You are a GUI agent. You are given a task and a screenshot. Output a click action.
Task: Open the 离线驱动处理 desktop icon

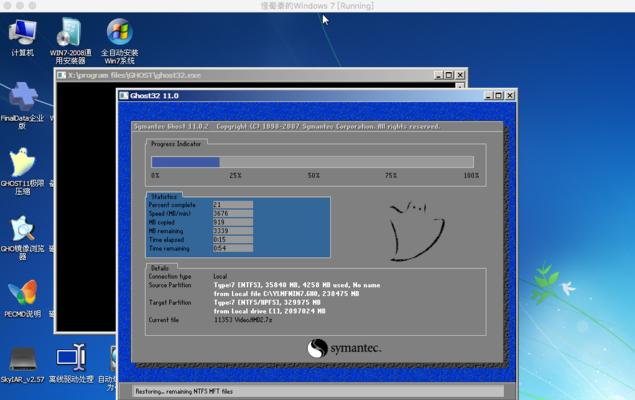[x=71, y=363]
